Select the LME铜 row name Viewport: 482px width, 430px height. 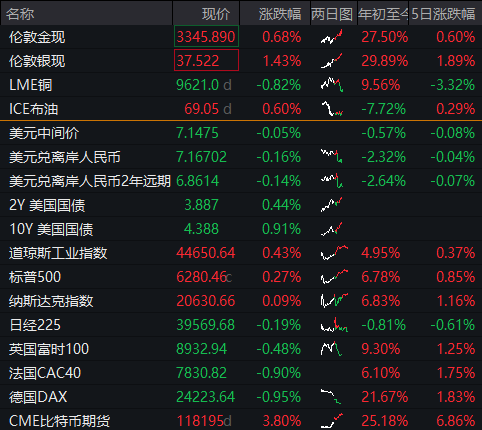tap(31, 85)
